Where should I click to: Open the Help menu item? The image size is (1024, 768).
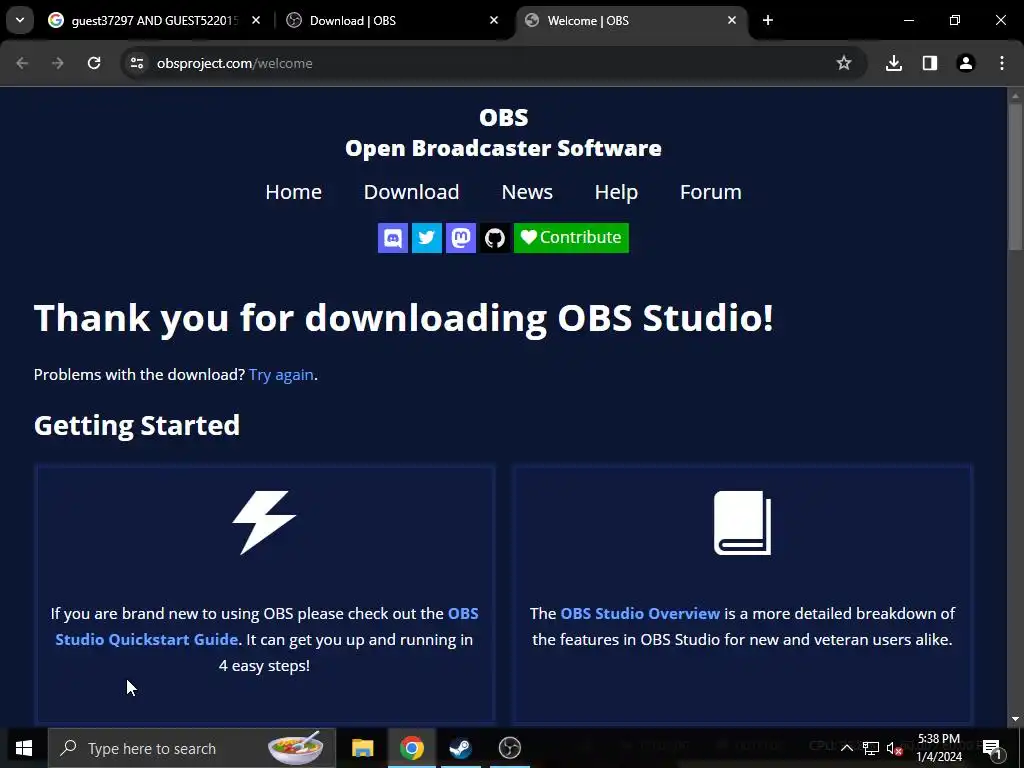click(616, 192)
